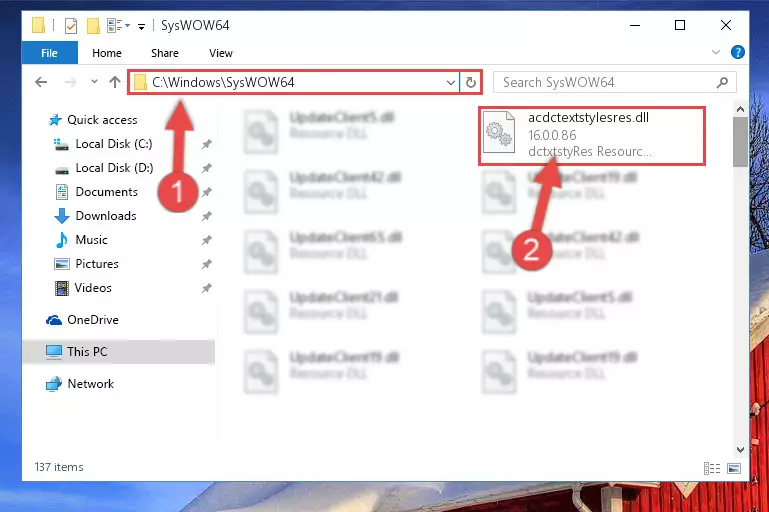Select the acdctextstylesres.dll file

[592, 135]
